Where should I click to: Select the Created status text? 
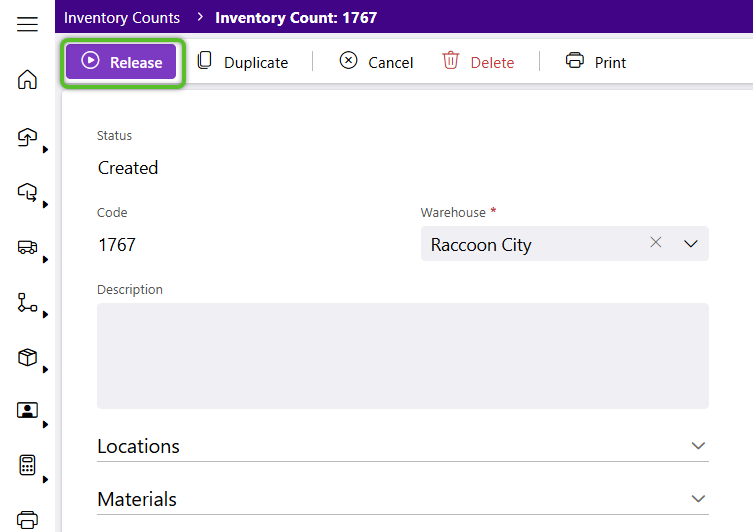coord(128,168)
